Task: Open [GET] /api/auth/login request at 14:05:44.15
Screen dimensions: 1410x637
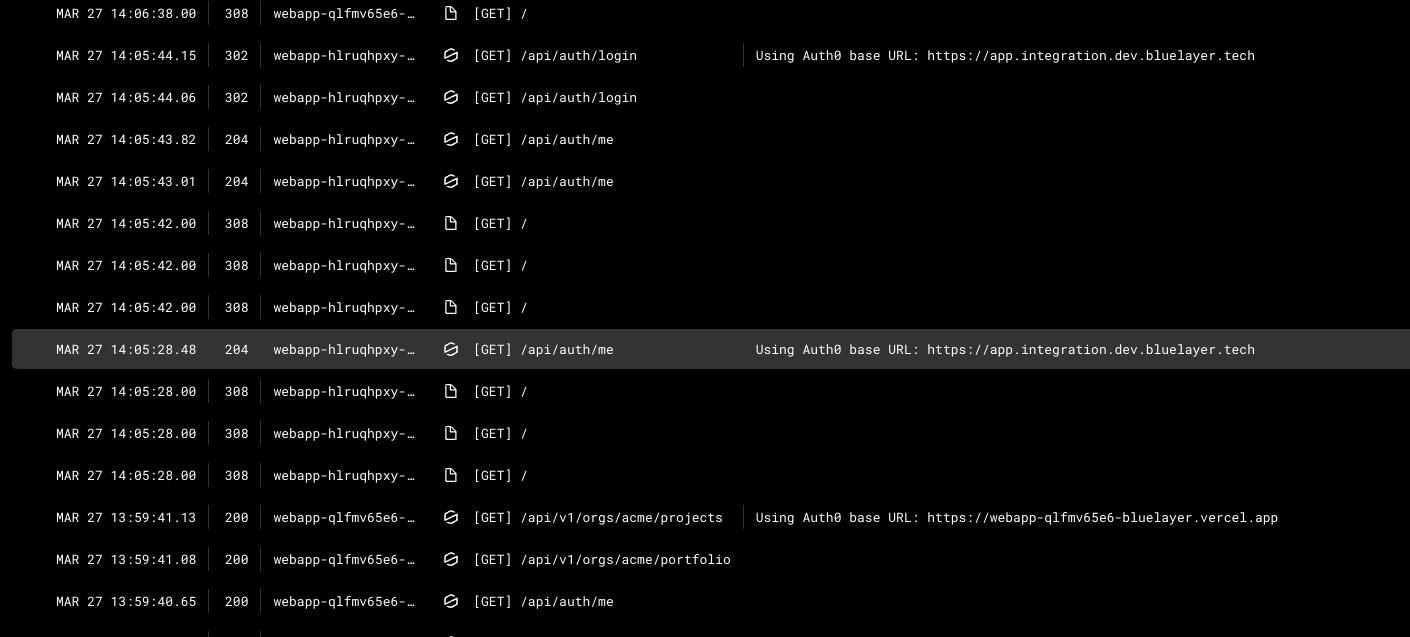Action: (555, 56)
